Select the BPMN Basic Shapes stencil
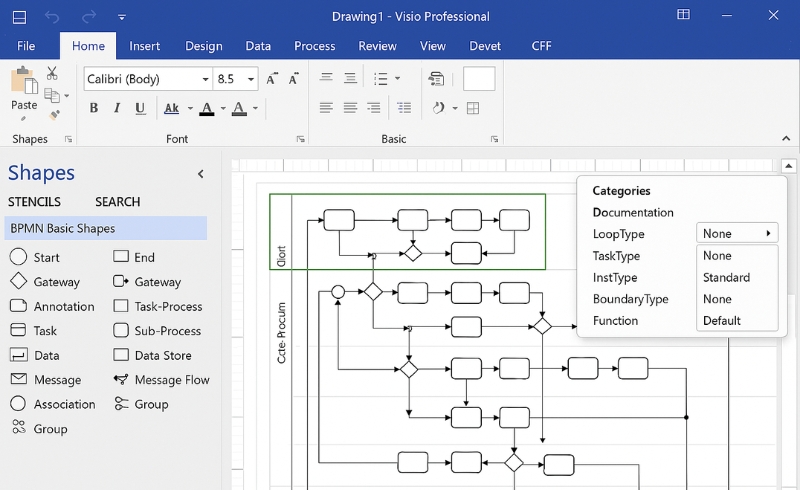This screenshot has width=800, height=490. 106,228
